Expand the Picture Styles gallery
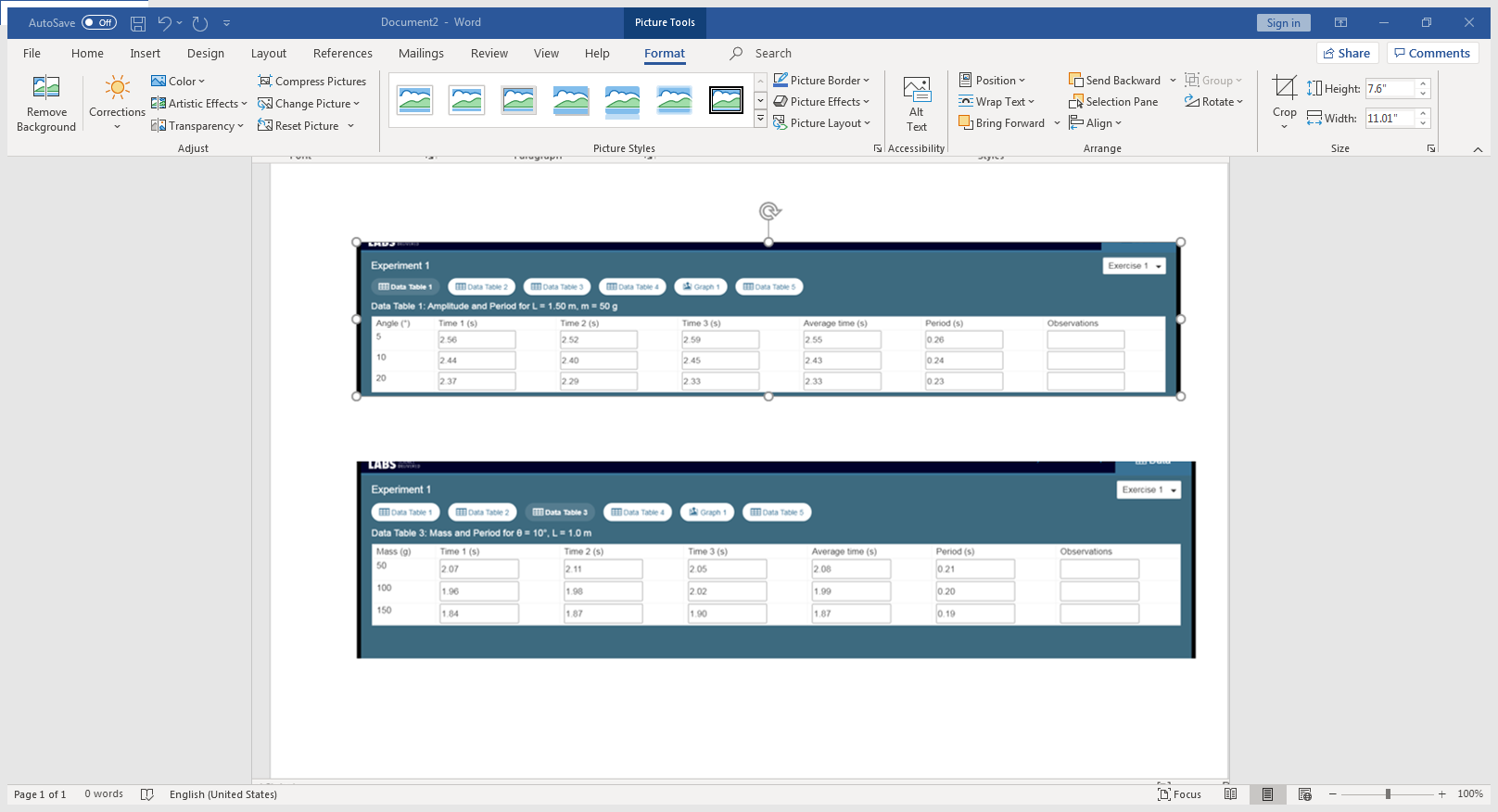Image resolution: width=1498 pixels, height=812 pixels. (760, 120)
